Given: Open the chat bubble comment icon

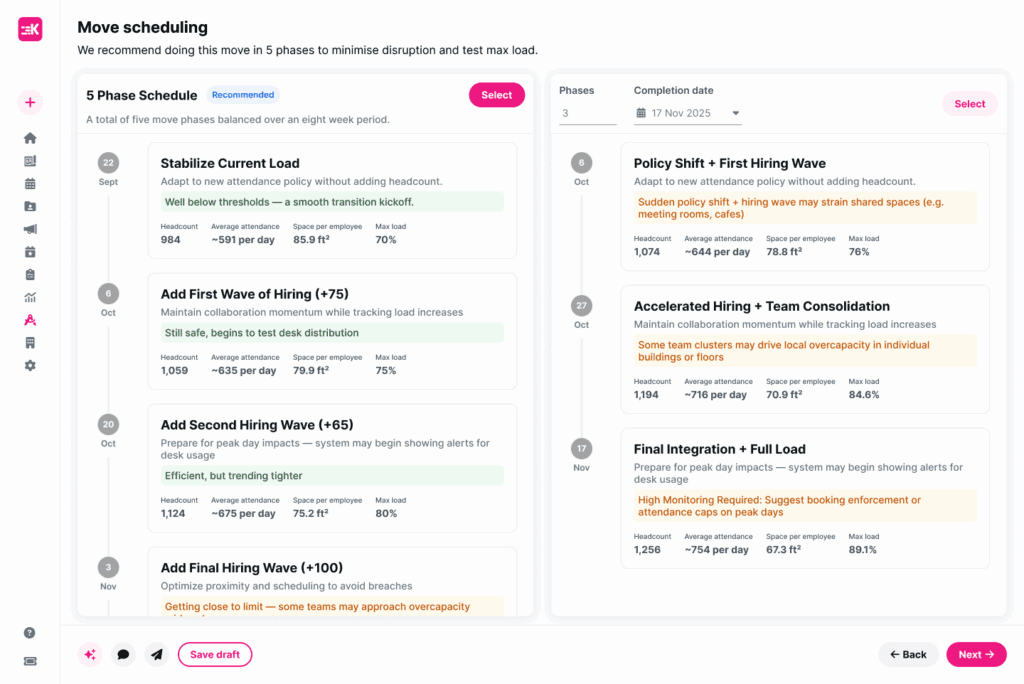Looking at the screenshot, I should (x=123, y=655).
